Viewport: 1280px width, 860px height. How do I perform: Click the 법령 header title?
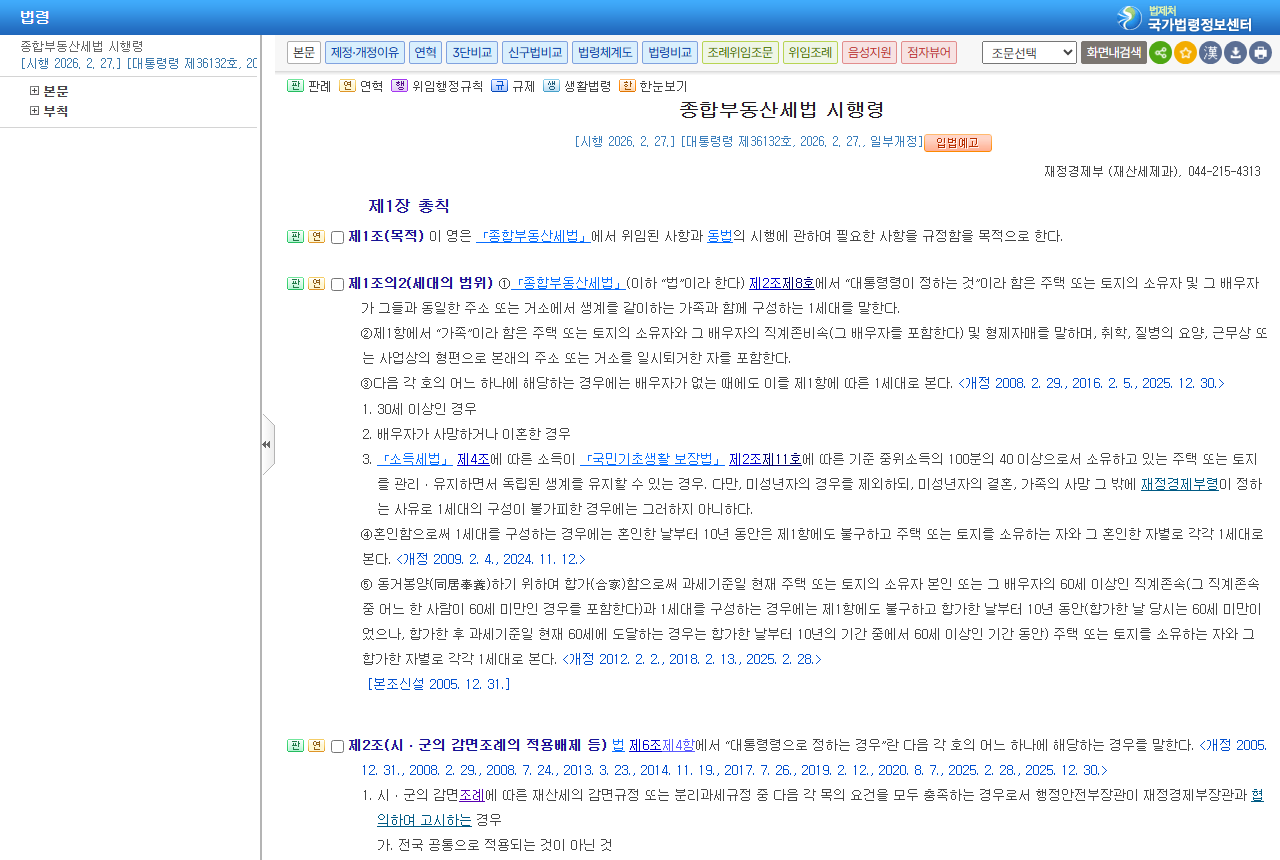35,17
